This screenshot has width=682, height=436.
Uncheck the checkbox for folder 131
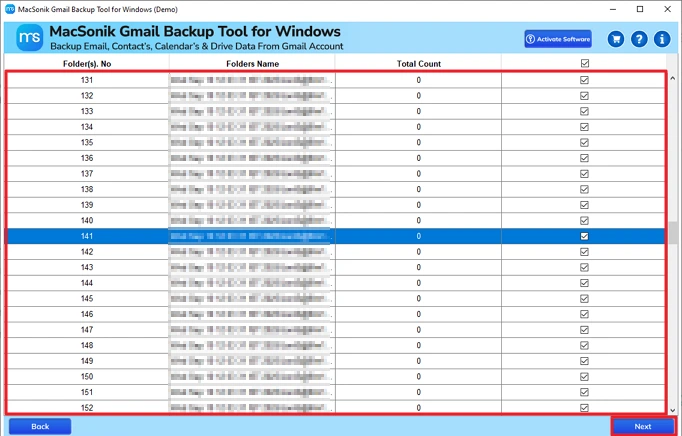point(585,80)
